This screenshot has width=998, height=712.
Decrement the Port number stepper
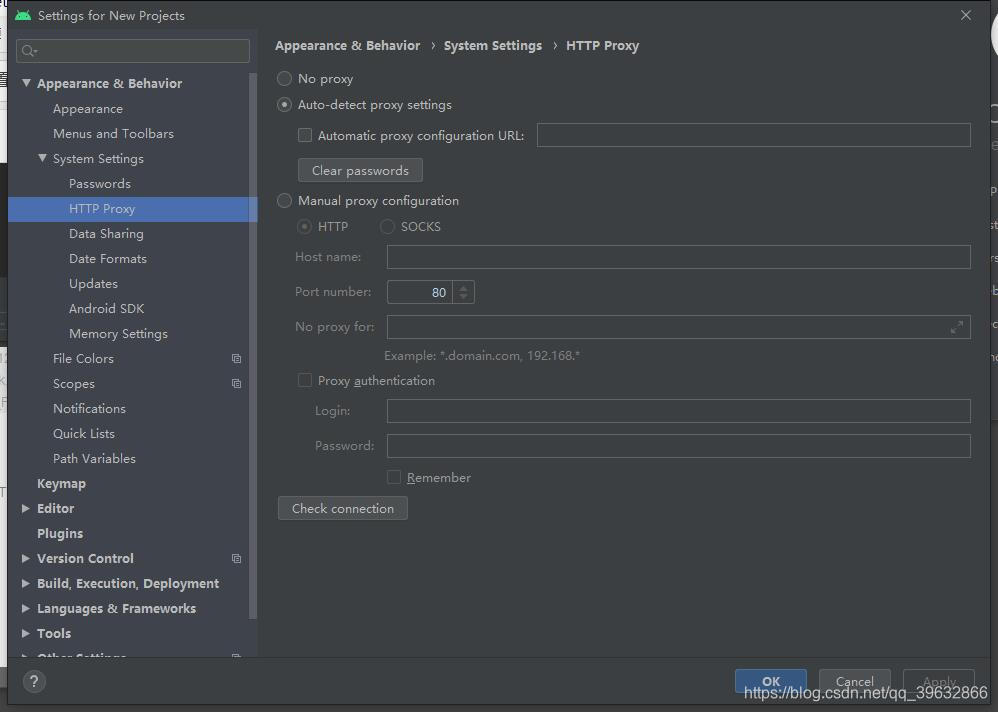pyautogui.click(x=463, y=297)
